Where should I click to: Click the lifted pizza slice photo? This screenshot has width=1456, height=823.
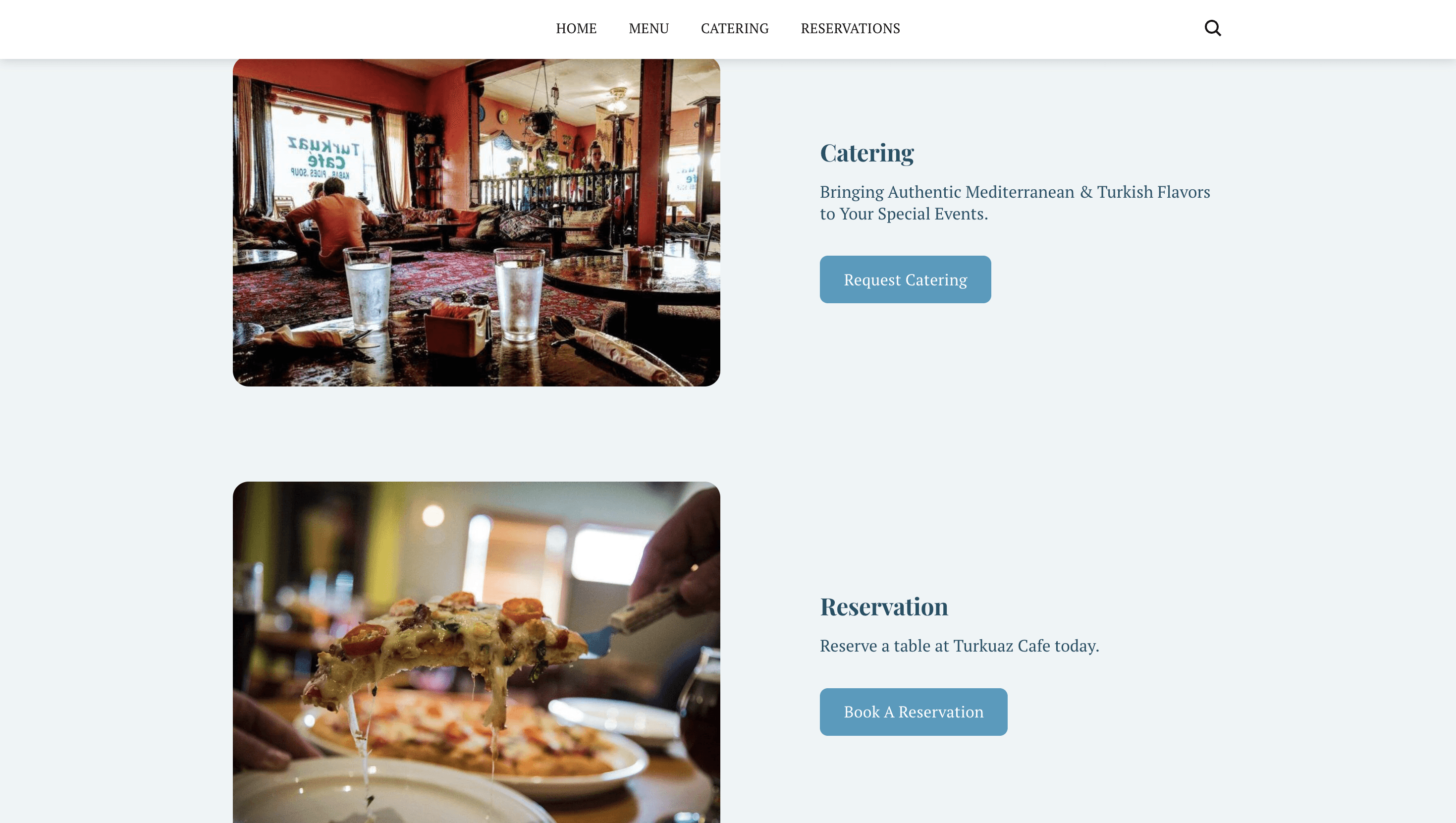point(476,652)
